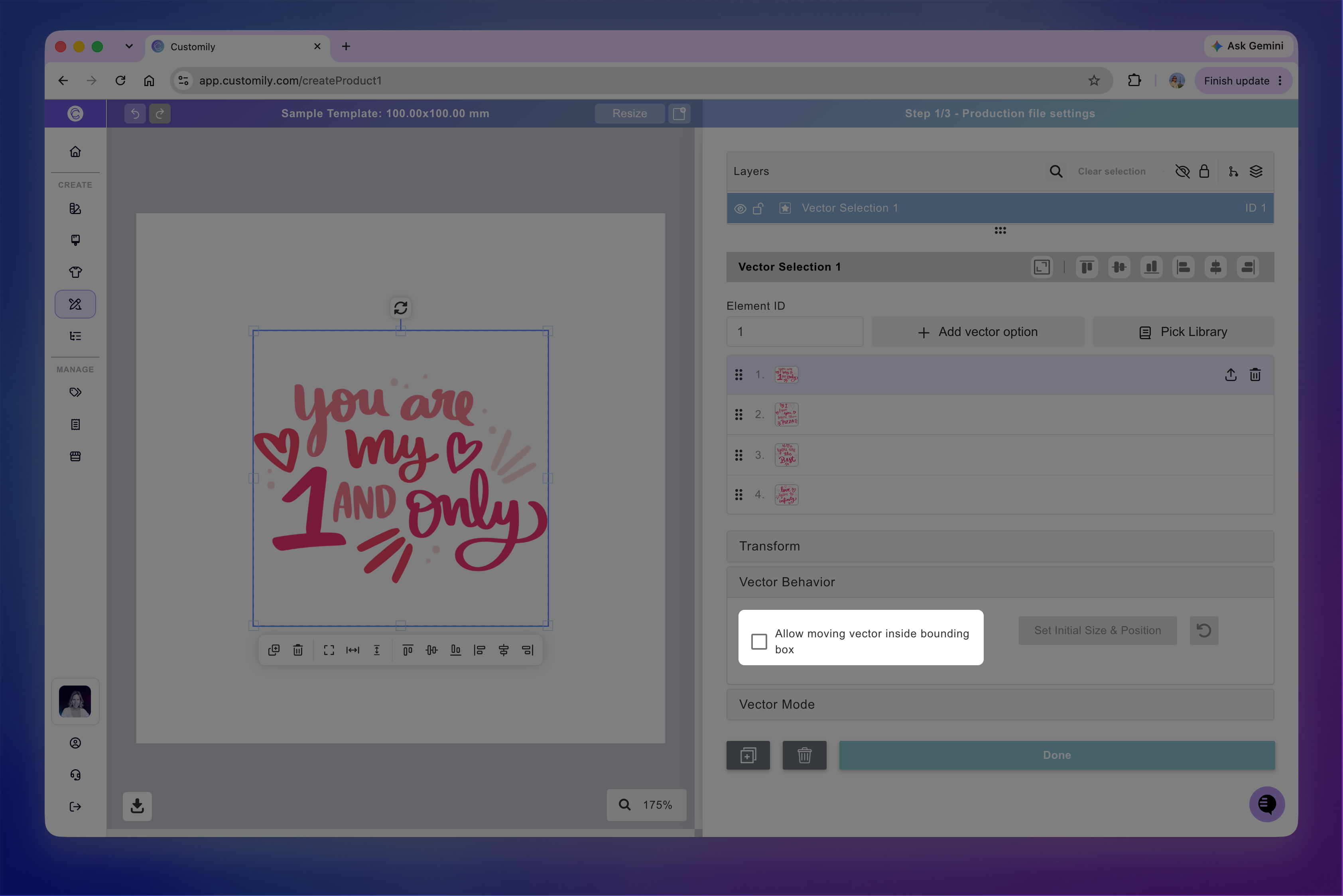Click the Resize button
This screenshot has height=896, width=1343.
(630, 114)
